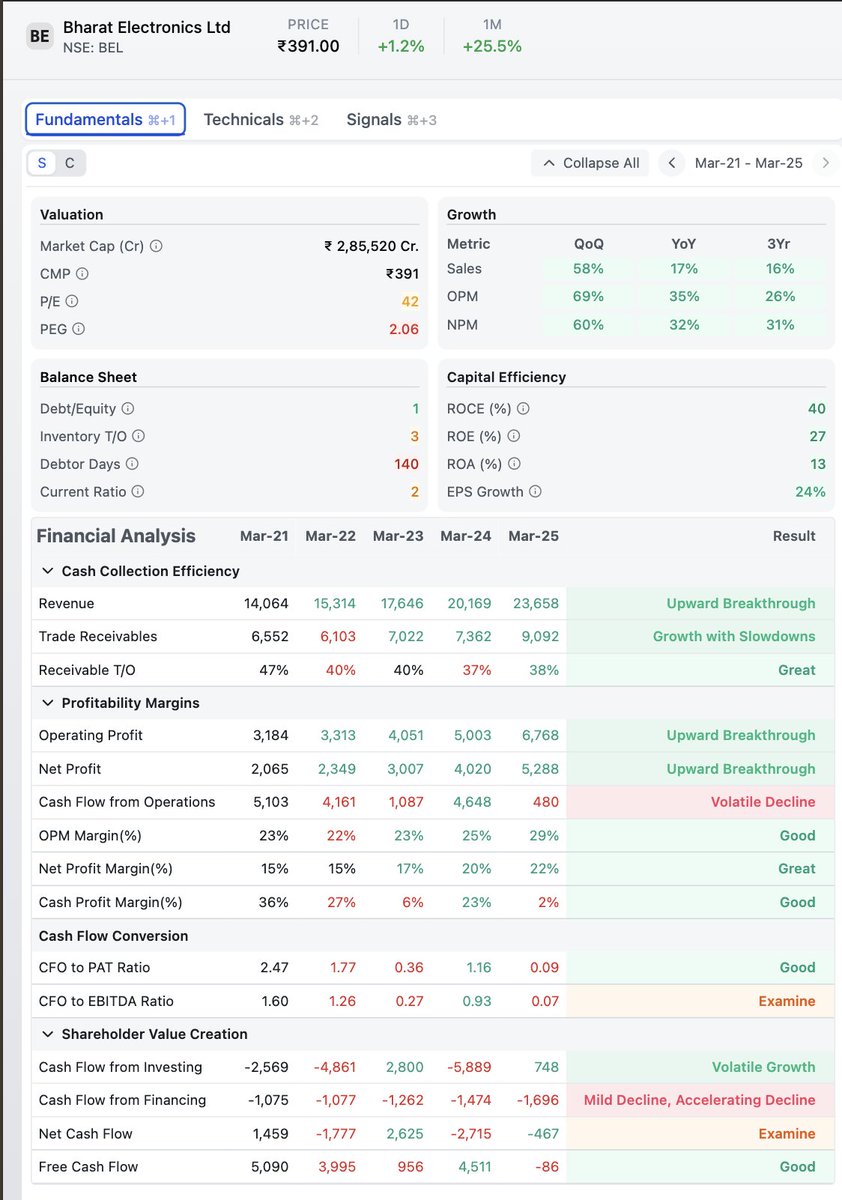Switch to the Signals tab
Image resolution: width=842 pixels, height=1200 pixels.
(391, 120)
